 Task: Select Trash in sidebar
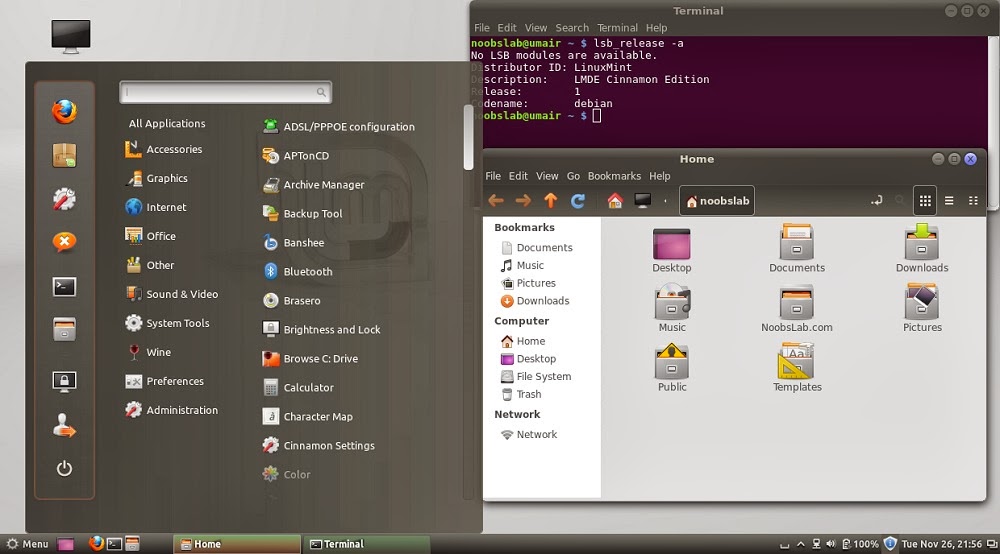522,395
